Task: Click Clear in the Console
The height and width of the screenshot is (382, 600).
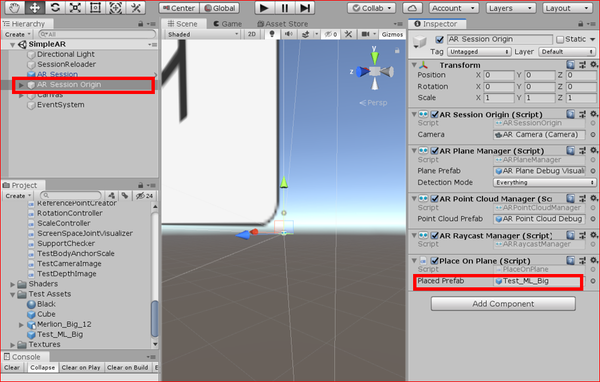Action: (12, 367)
